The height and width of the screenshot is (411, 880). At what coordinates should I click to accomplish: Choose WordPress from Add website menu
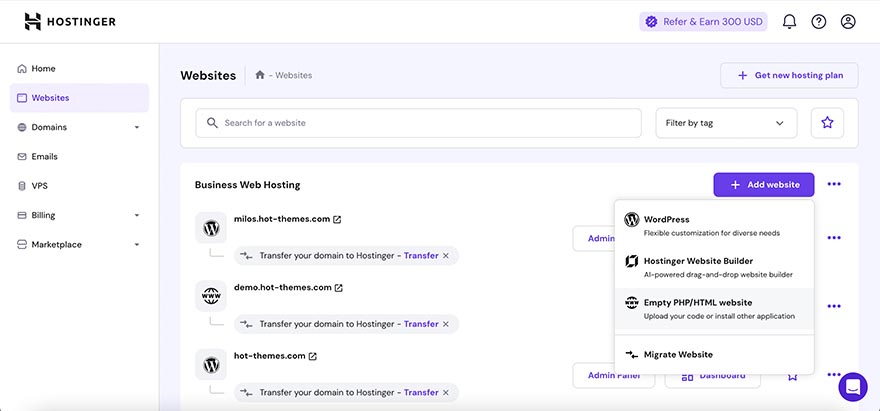714,226
